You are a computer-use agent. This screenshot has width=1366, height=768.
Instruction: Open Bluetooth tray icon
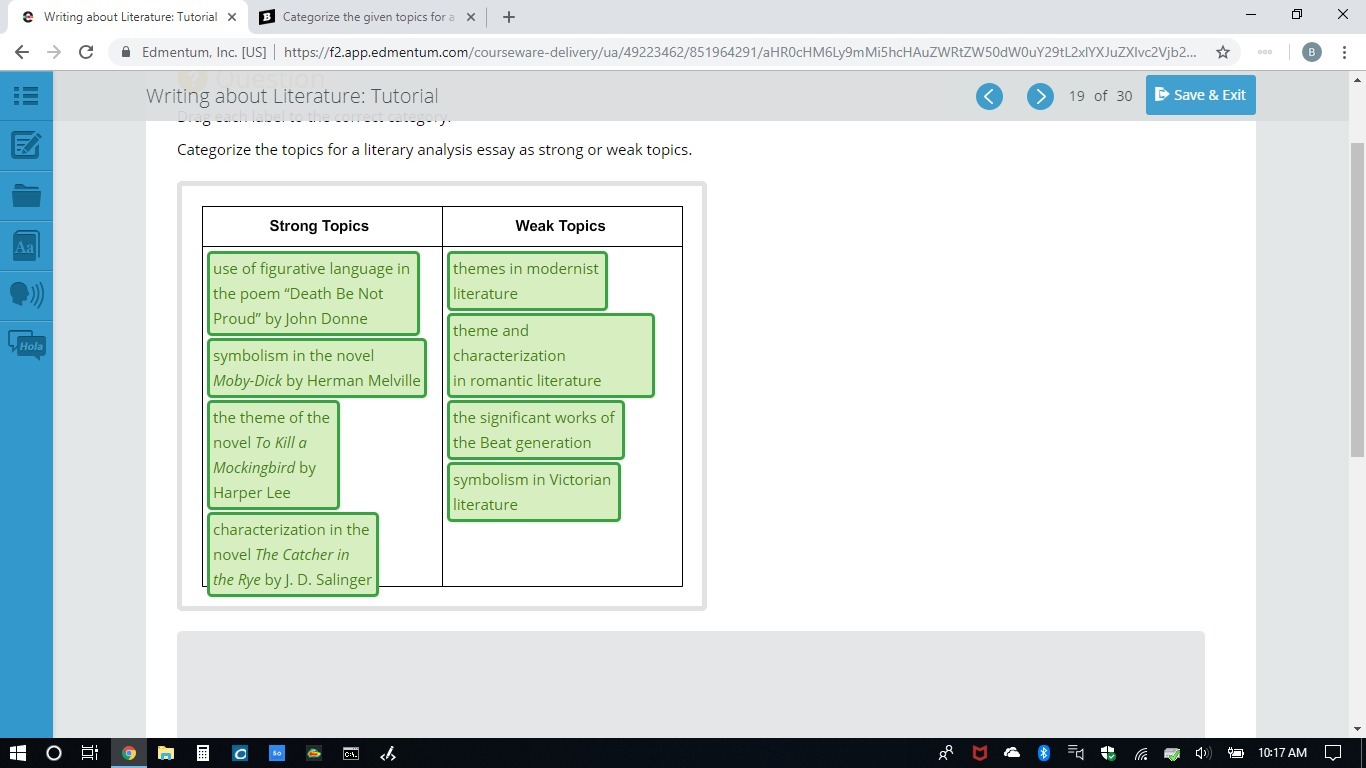(x=1044, y=753)
